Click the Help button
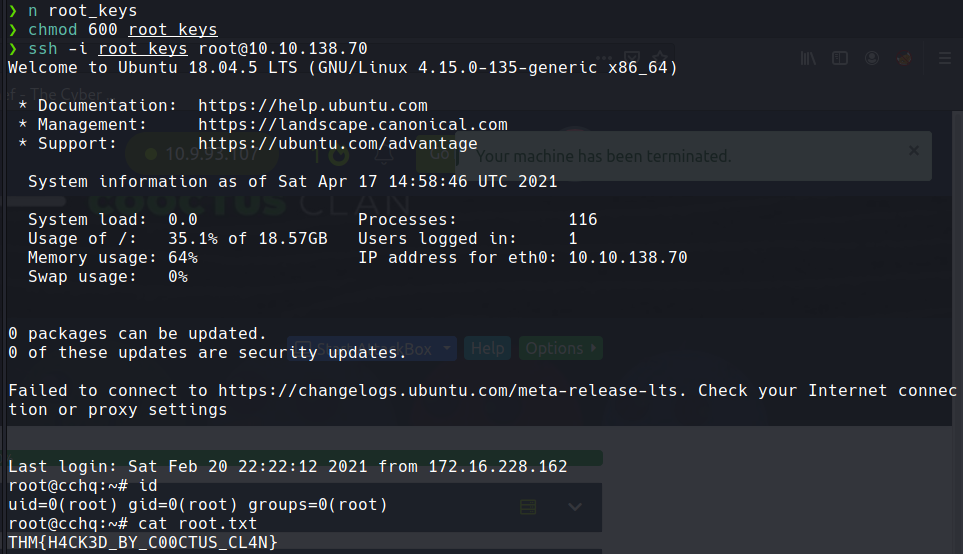963x554 pixels. pos(488,349)
